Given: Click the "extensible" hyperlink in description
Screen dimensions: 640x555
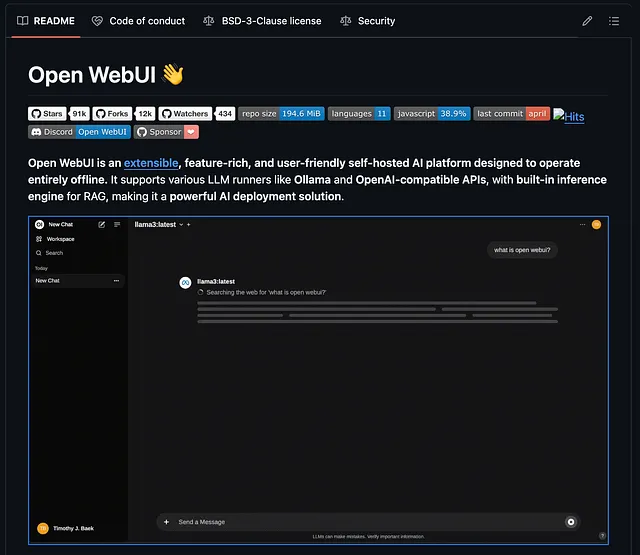Looking at the screenshot, I should tap(152, 163).
